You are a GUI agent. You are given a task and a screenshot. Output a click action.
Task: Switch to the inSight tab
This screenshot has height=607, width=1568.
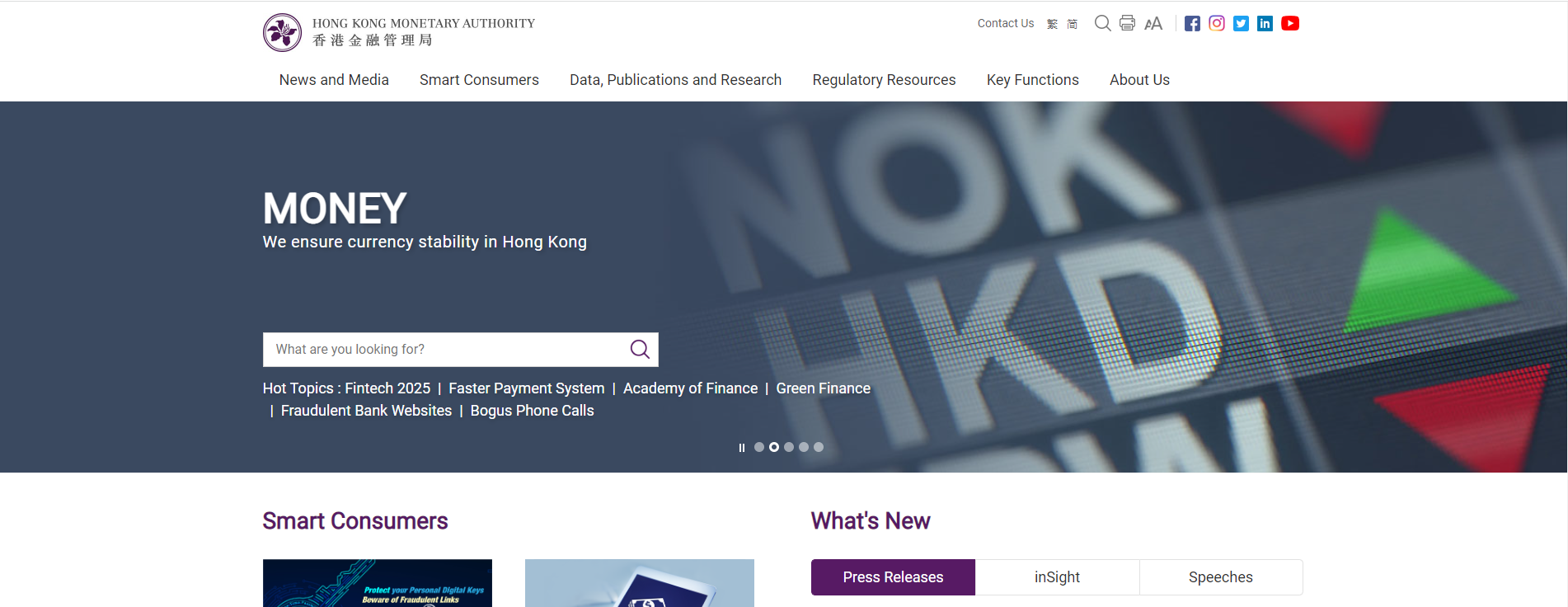tap(1057, 577)
